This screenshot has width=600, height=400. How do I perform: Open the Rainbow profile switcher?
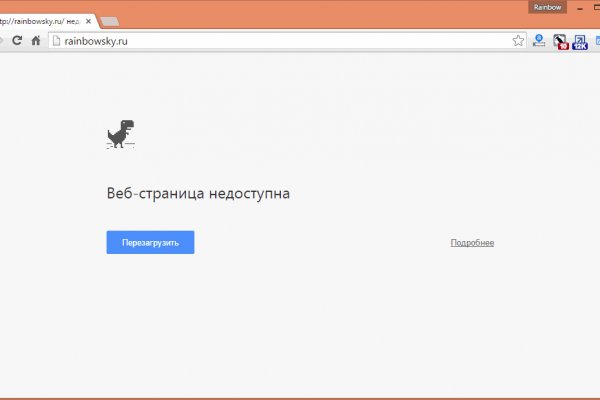click(548, 6)
